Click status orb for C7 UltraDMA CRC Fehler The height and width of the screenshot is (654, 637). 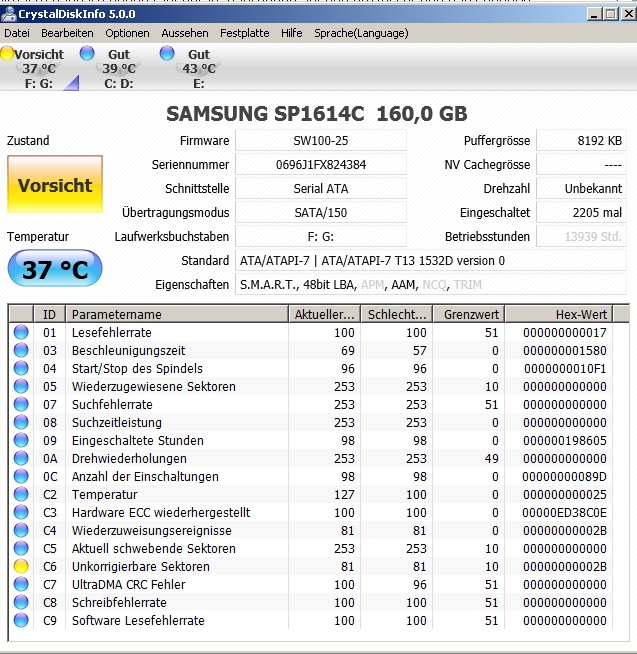pyautogui.click(x=21, y=584)
